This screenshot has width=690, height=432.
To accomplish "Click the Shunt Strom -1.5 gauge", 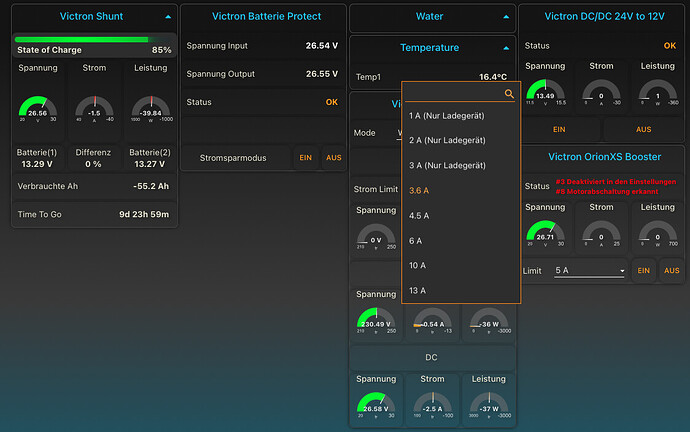I will tap(94, 109).
